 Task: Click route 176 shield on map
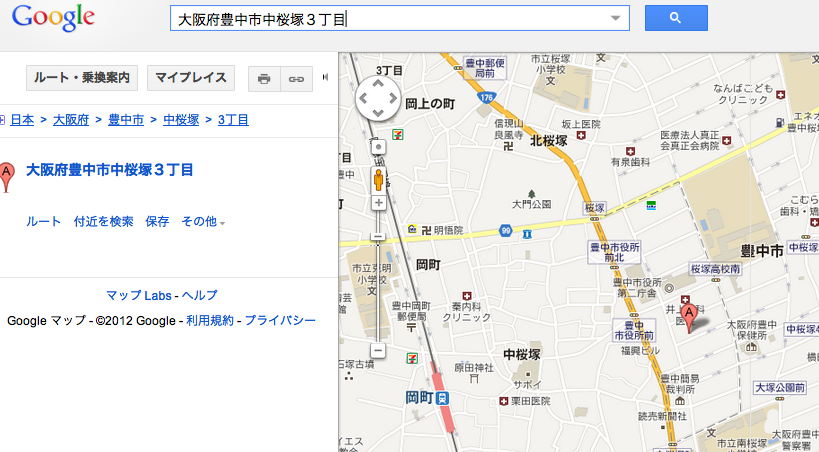[x=486, y=97]
